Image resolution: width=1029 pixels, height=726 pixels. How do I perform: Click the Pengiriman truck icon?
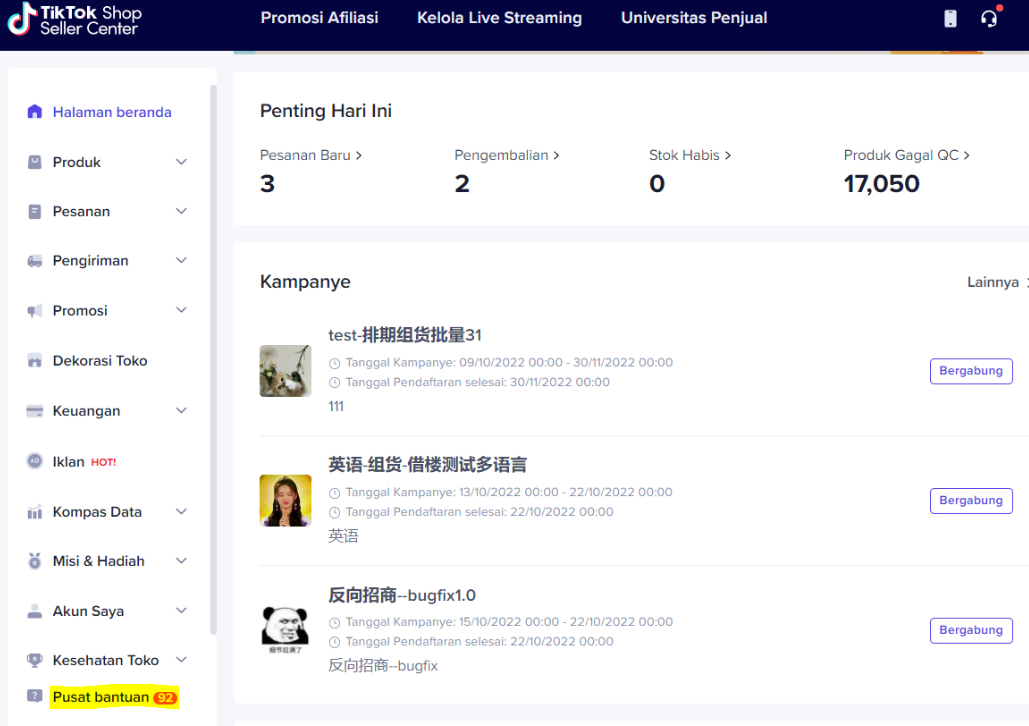(35, 261)
